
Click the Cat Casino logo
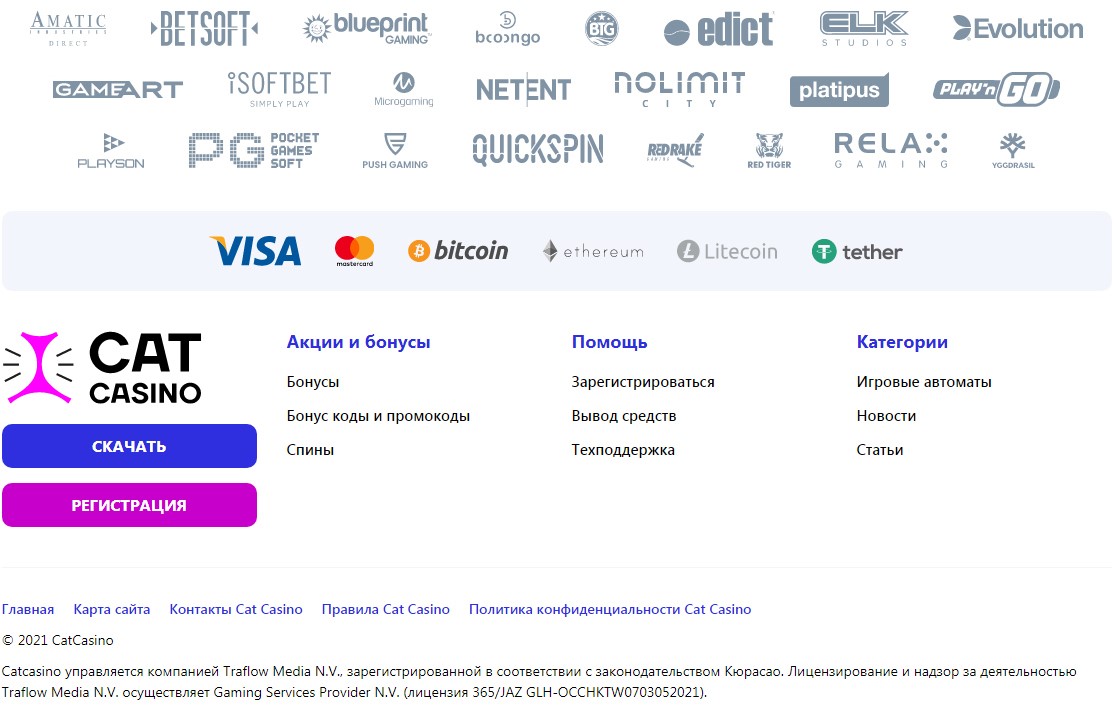tap(103, 368)
